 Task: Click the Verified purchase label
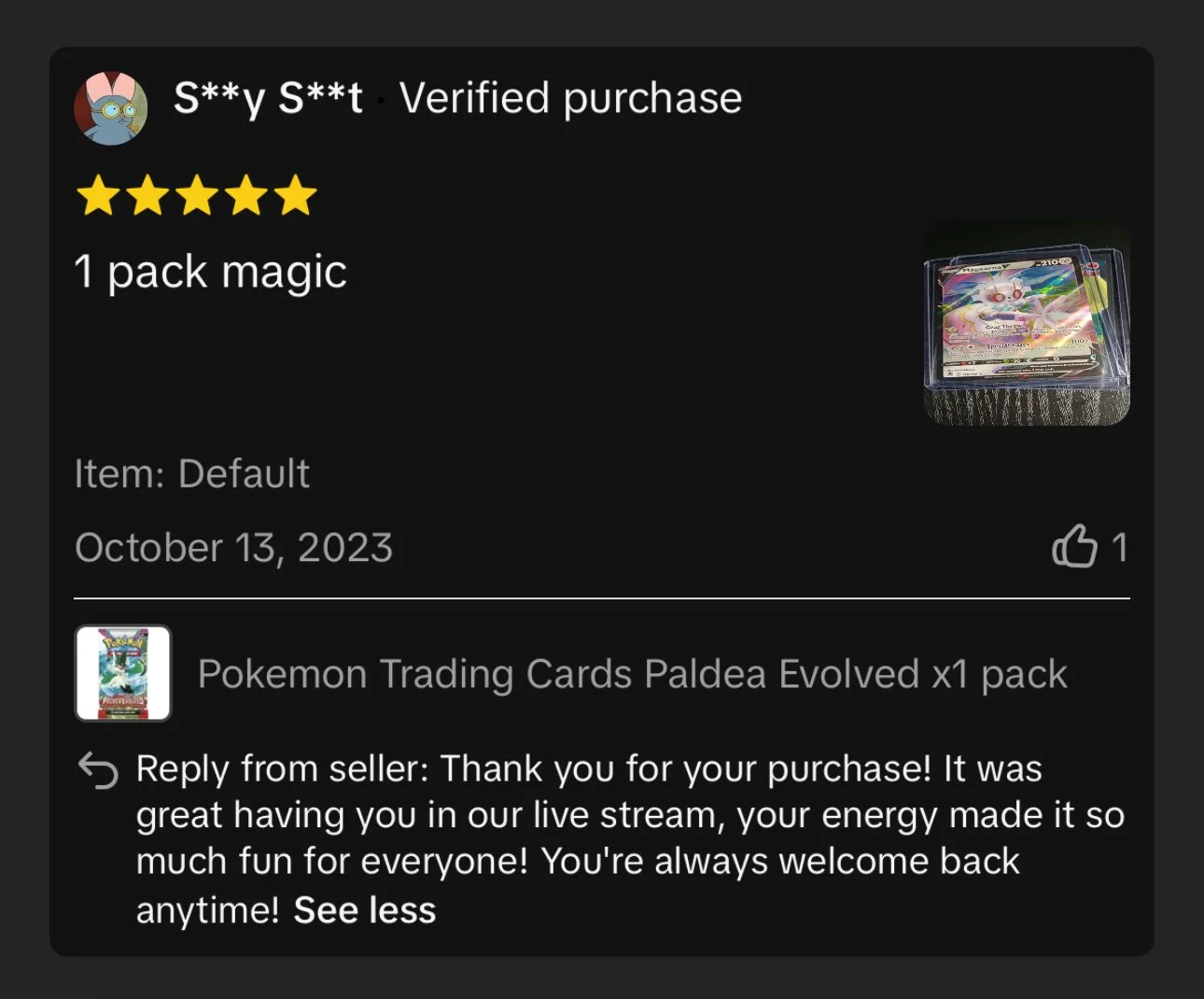pyautogui.click(x=571, y=98)
